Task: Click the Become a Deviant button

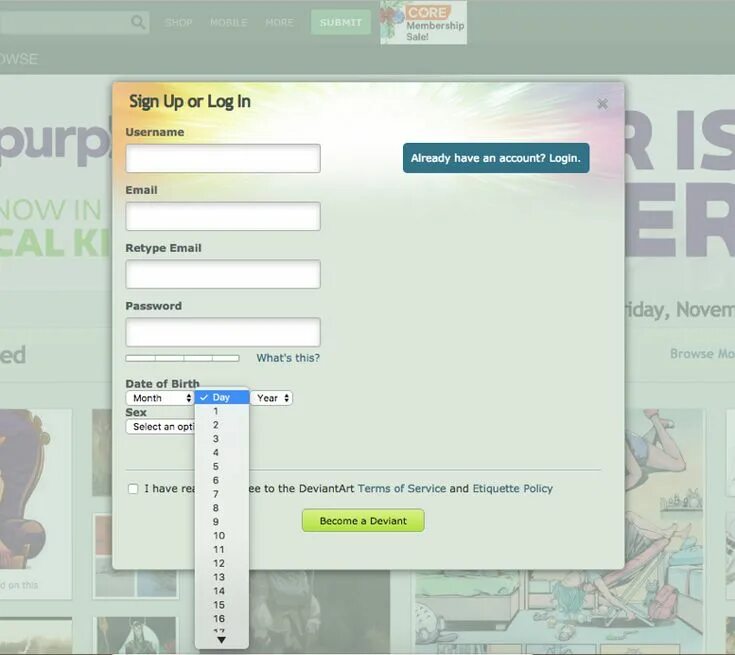Action: (x=363, y=520)
